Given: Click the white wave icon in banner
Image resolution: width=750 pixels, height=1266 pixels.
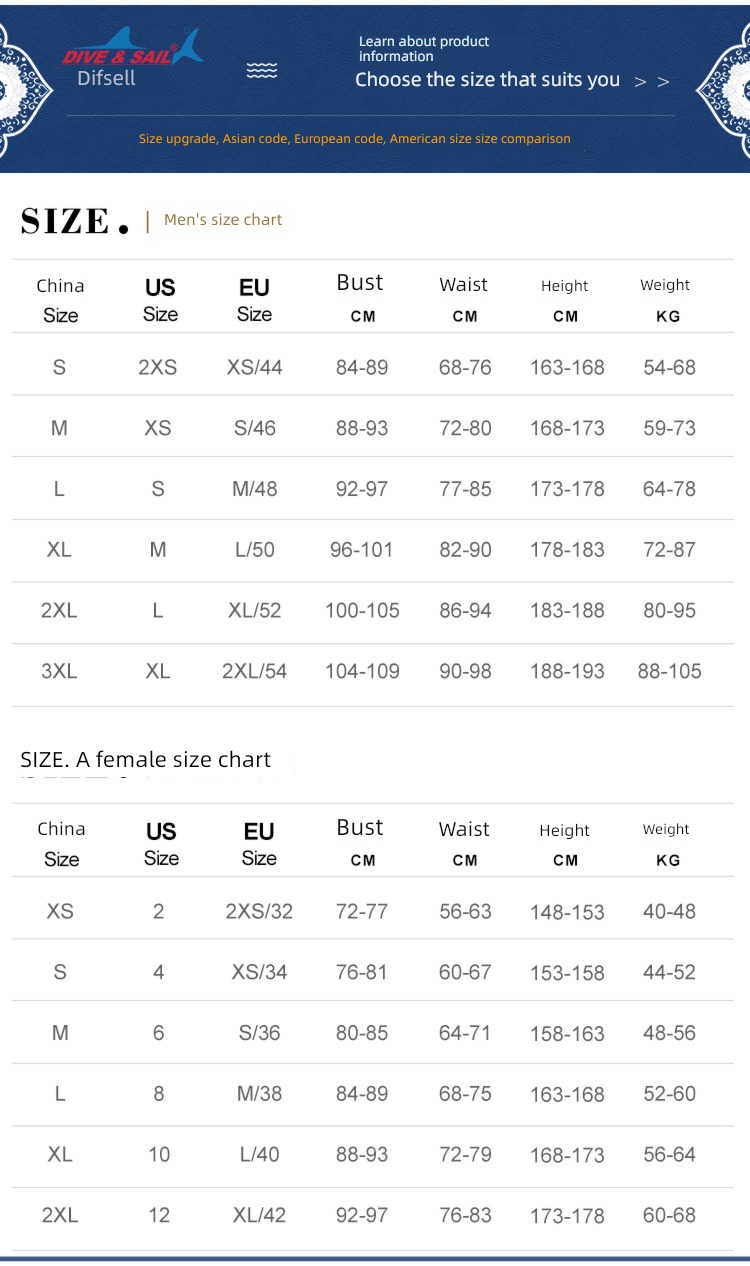Looking at the screenshot, I should (x=262, y=70).
